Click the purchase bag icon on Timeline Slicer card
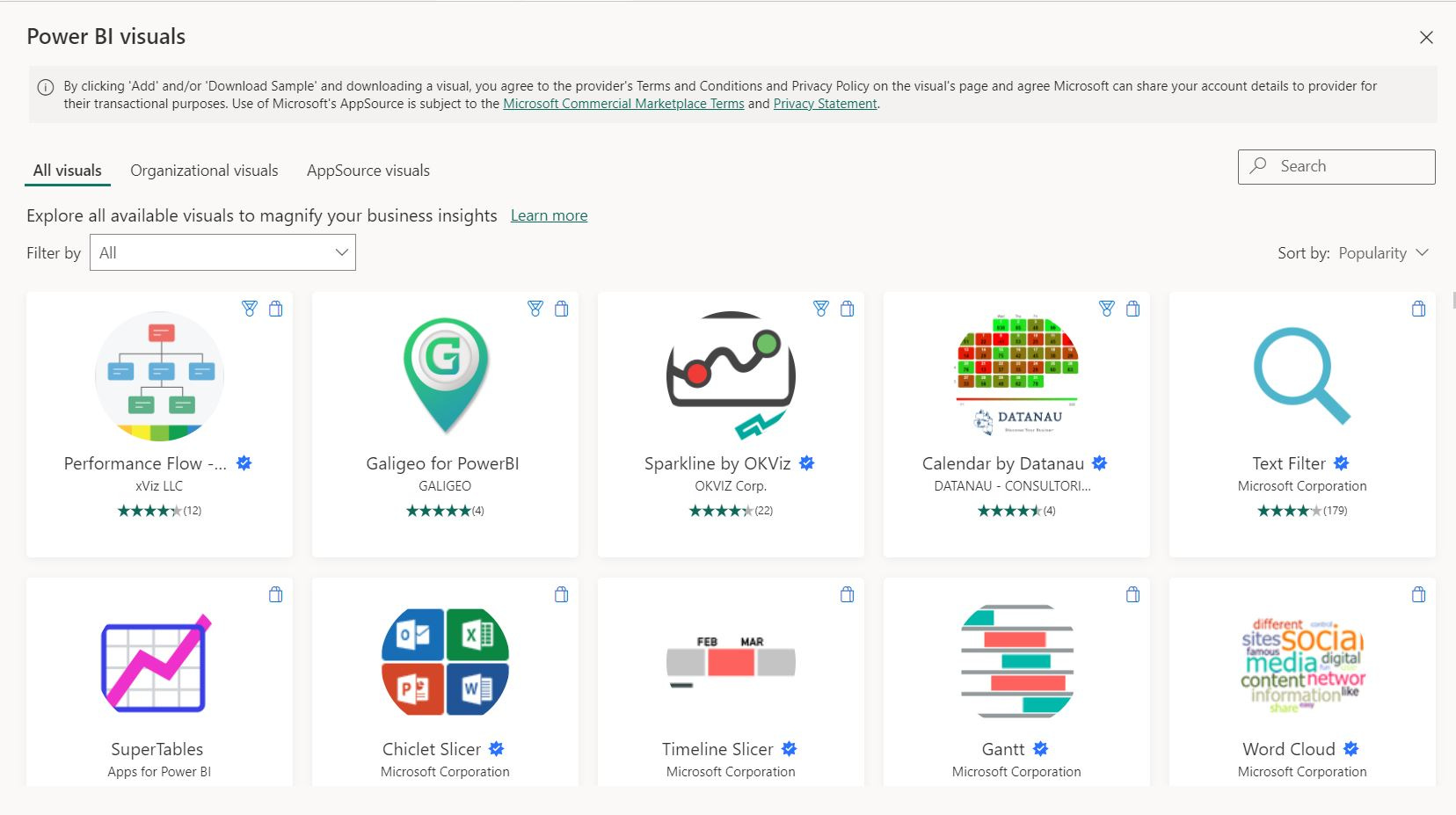This screenshot has height=815, width=1456. [848, 594]
